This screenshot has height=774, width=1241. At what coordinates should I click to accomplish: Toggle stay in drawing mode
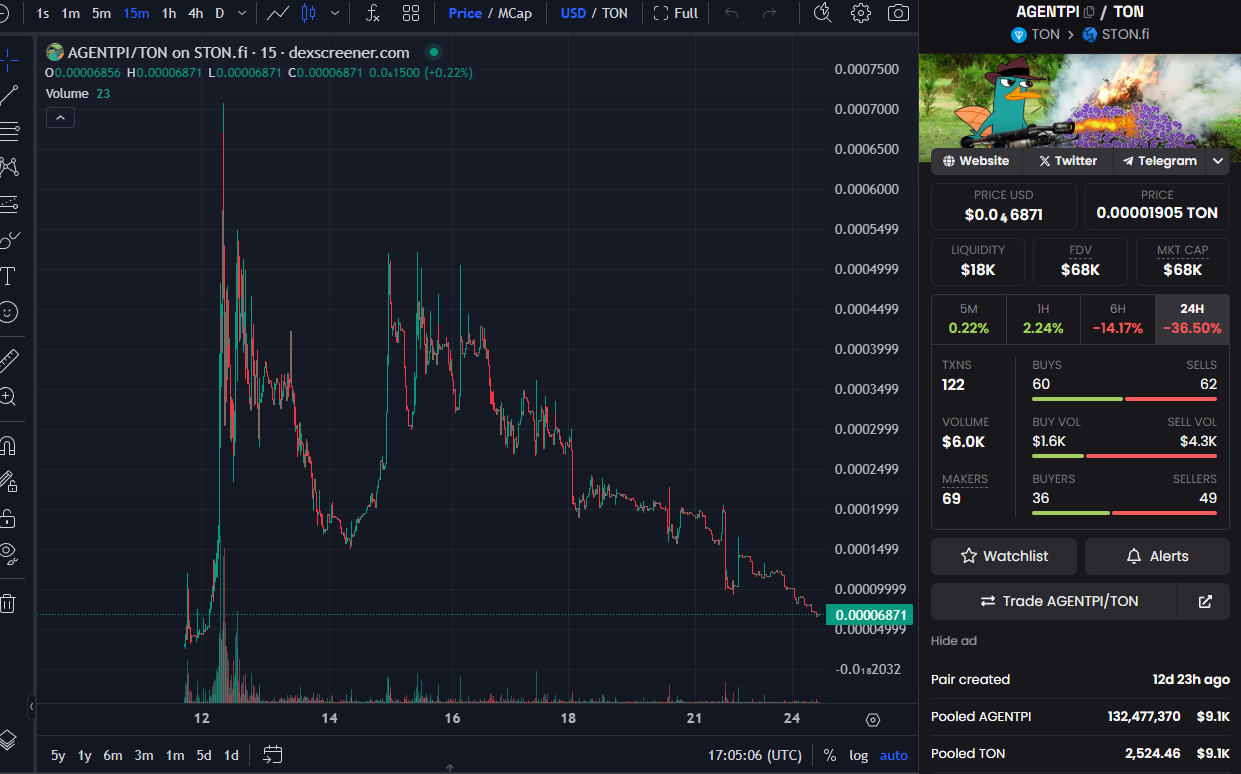coord(8,482)
